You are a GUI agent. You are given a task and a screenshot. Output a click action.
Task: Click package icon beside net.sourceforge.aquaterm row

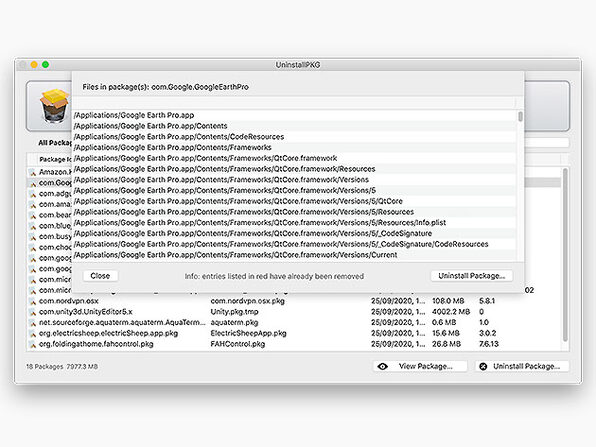click(x=33, y=323)
